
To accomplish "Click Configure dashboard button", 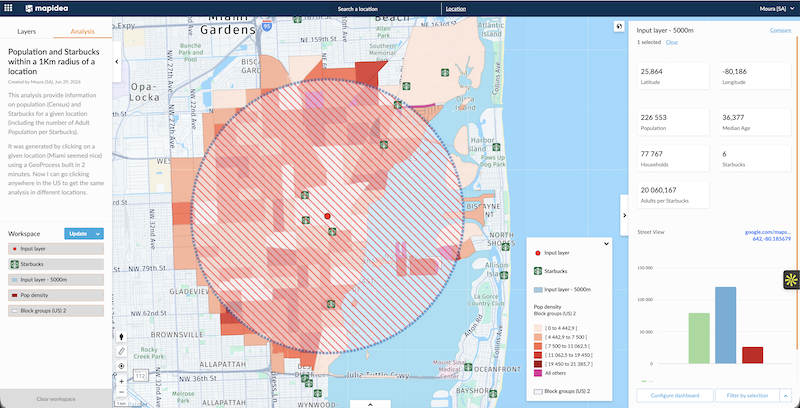I will click(674, 395).
